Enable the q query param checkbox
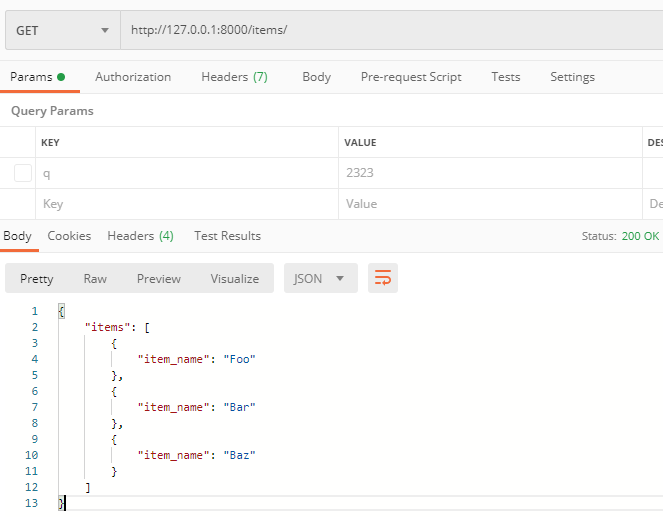Viewport: 663px width, 517px height. tap(23, 173)
